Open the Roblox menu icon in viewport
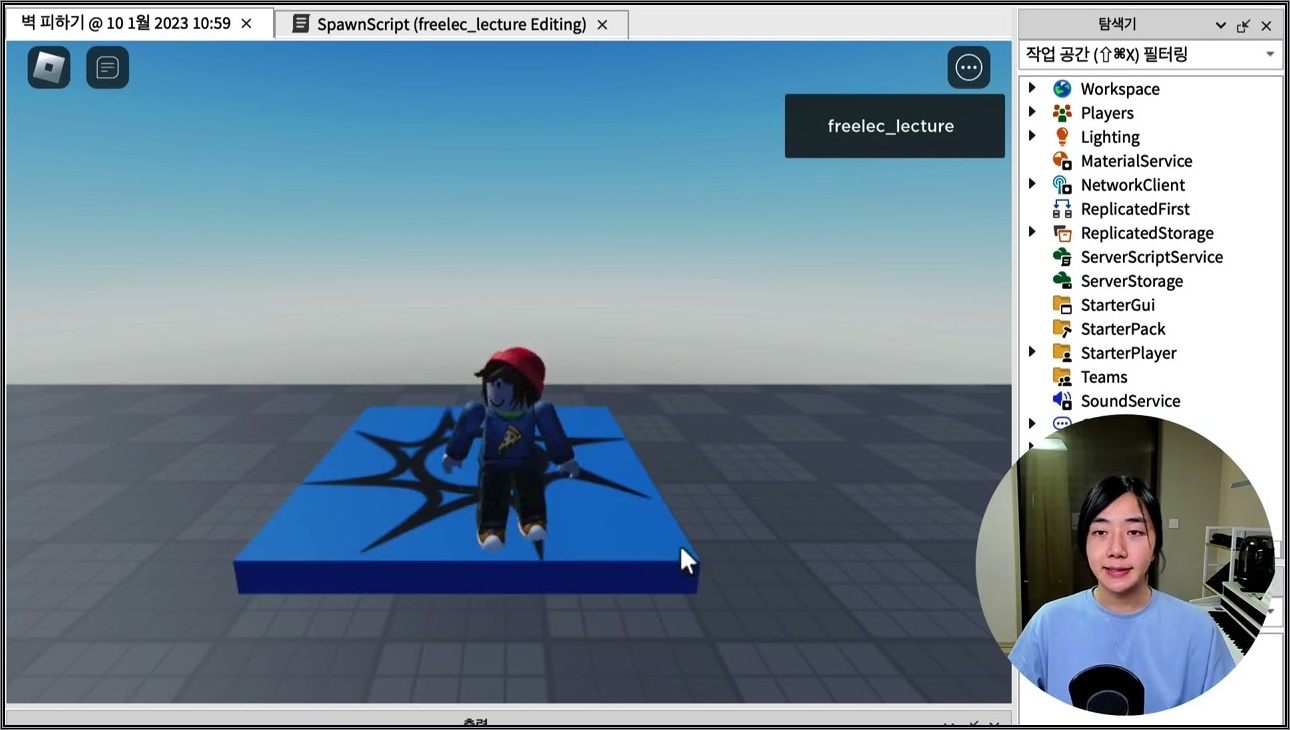 click(49, 68)
